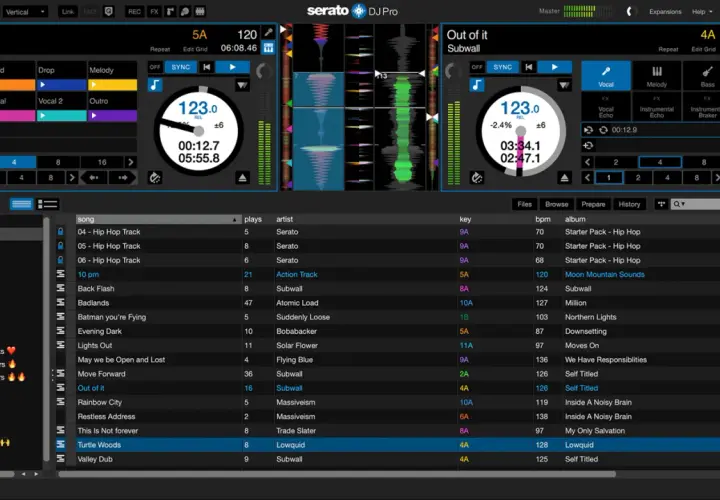
Task: Switch library to simple list view icon
Action: coord(22,204)
